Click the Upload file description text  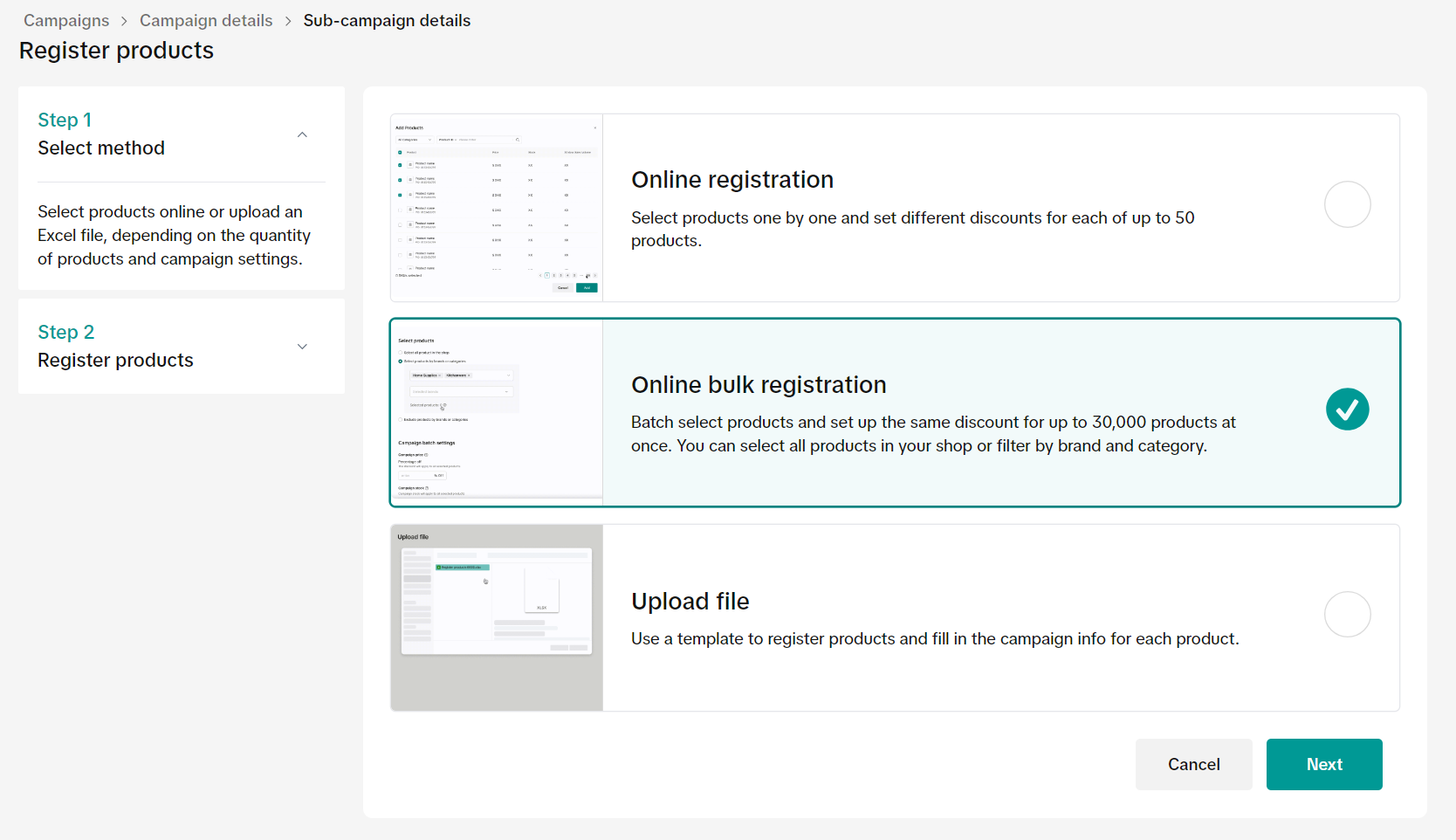pyautogui.click(x=934, y=639)
